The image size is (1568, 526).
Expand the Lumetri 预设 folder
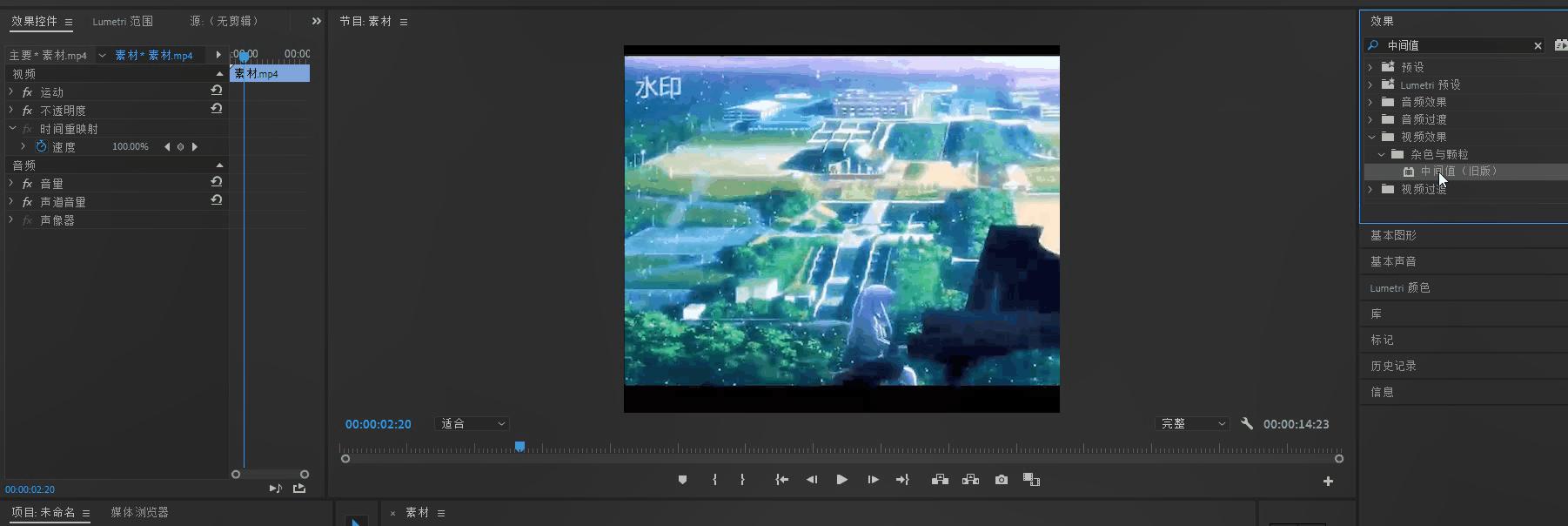(1370, 84)
